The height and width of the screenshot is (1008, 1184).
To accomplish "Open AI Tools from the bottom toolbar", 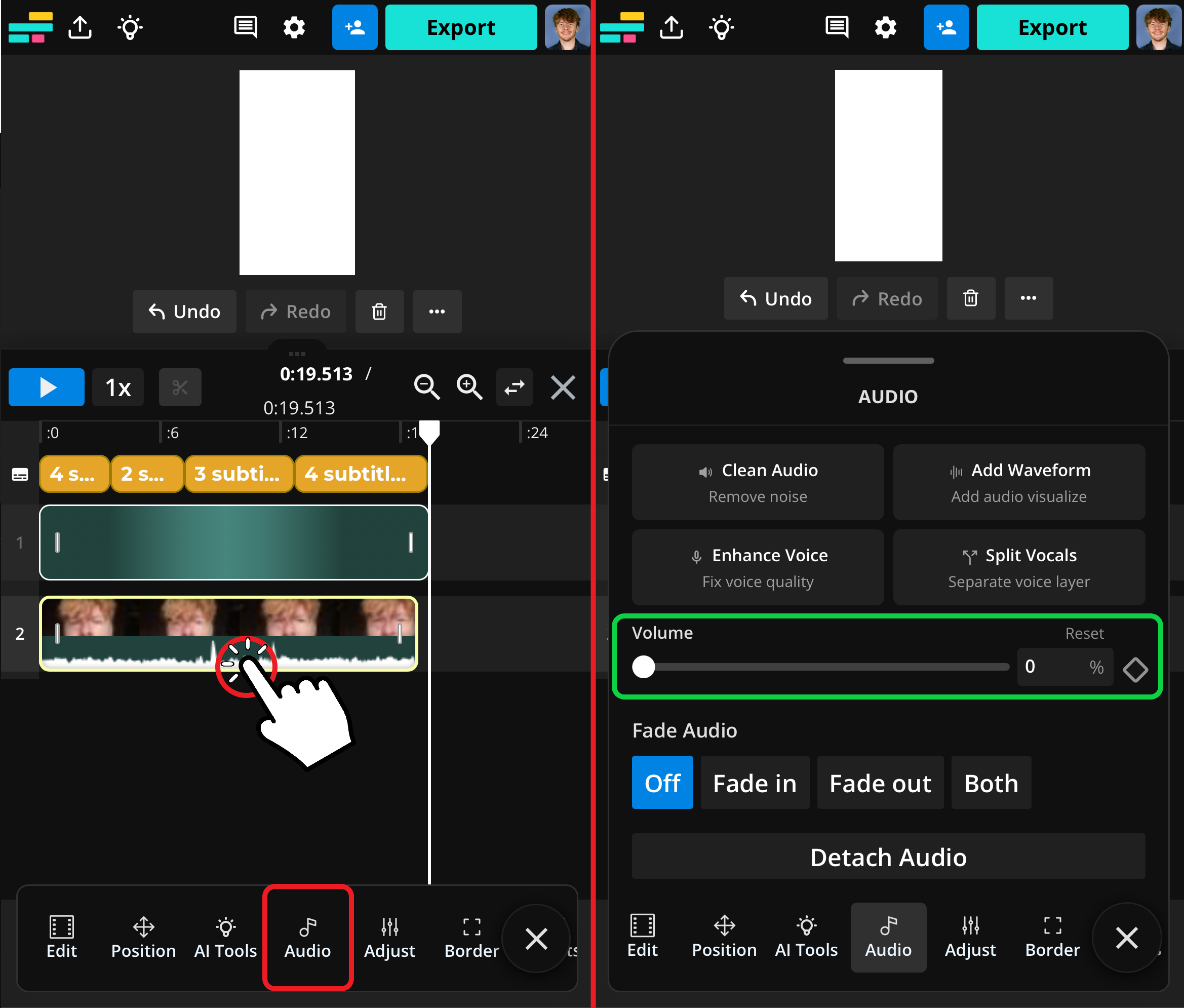I will click(225, 937).
